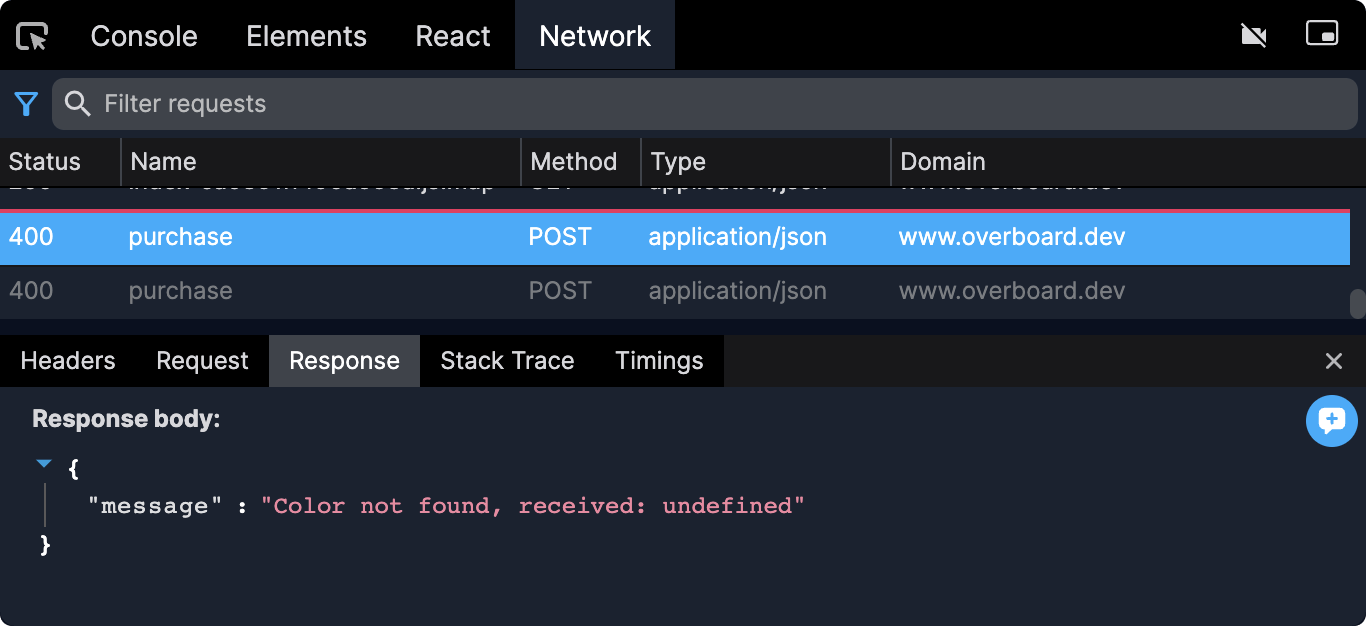Collapse the JSON response body tree

[x=43, y=464]
